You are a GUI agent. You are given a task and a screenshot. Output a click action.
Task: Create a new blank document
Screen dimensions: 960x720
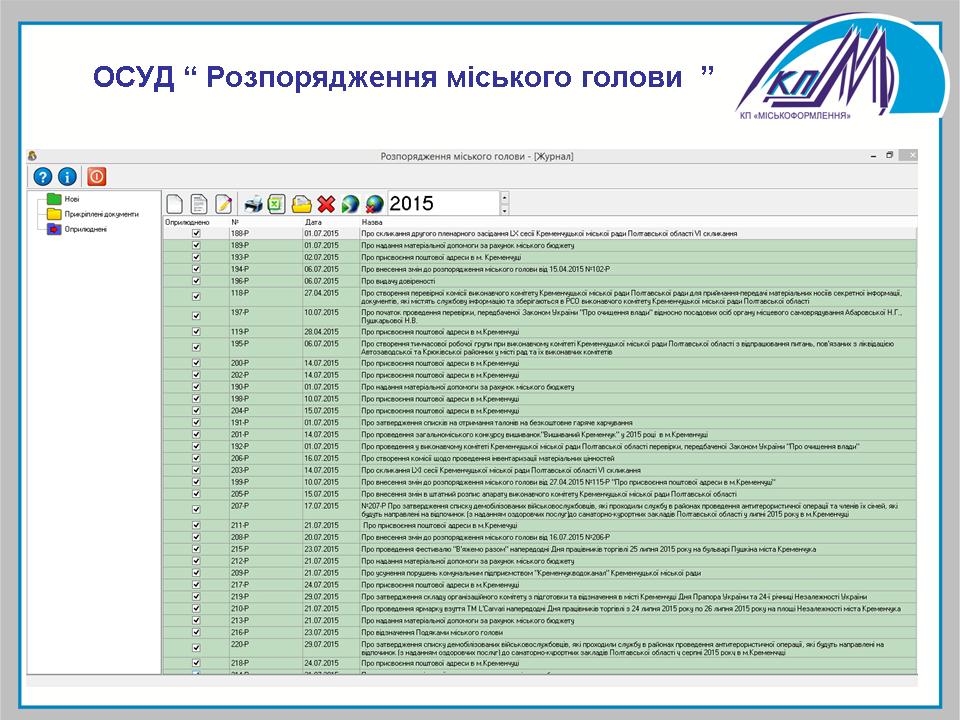click(175, 203)
